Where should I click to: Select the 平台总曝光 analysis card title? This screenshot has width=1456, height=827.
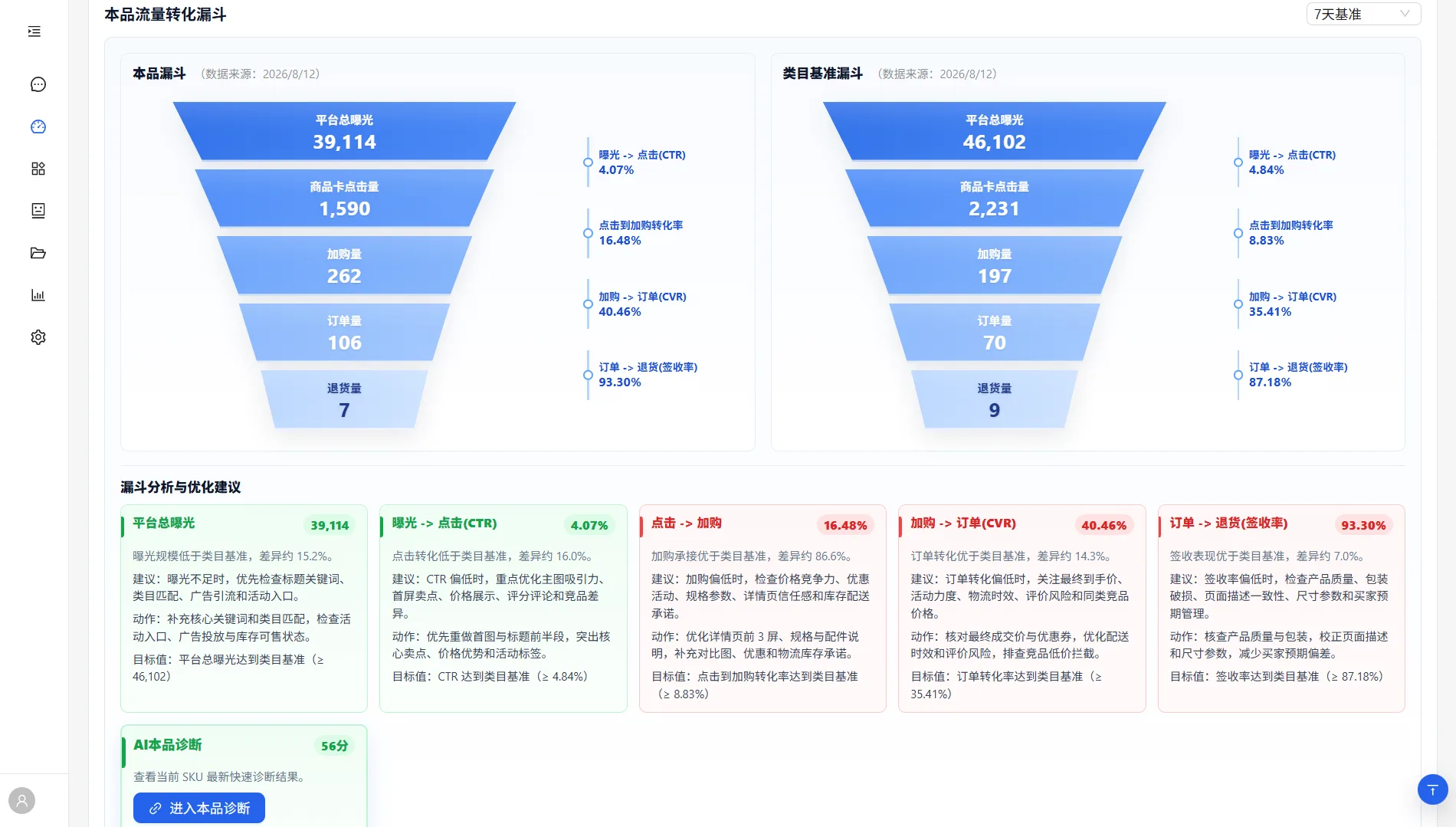click(x=163, y=523)
